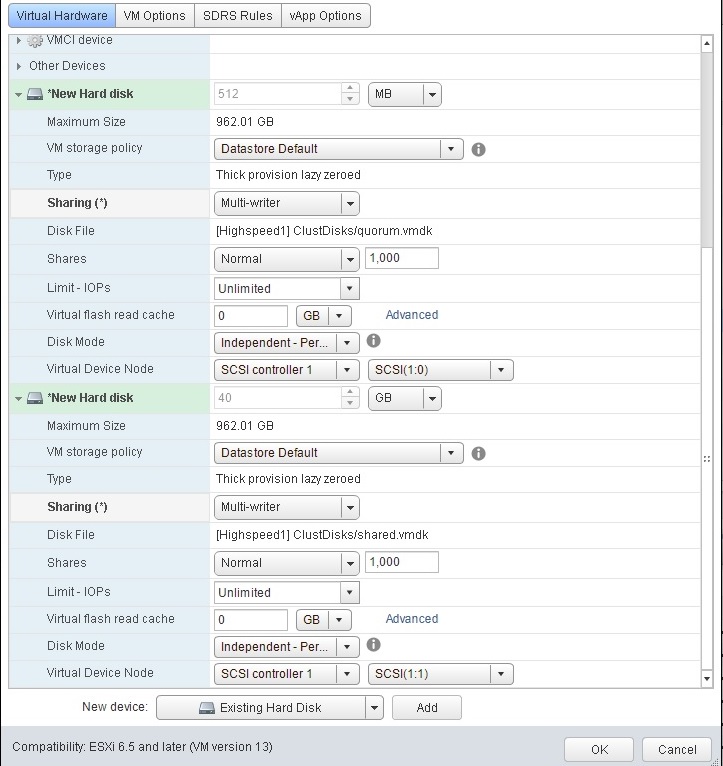
Task: Expand the VMCI device row
Action: pos(19,40)
